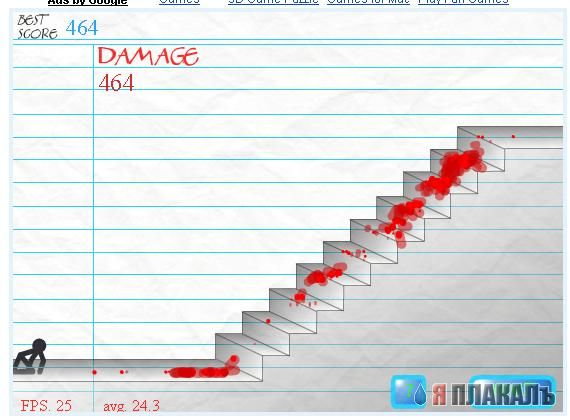Click the blue question-mark help button

[409, 392]
